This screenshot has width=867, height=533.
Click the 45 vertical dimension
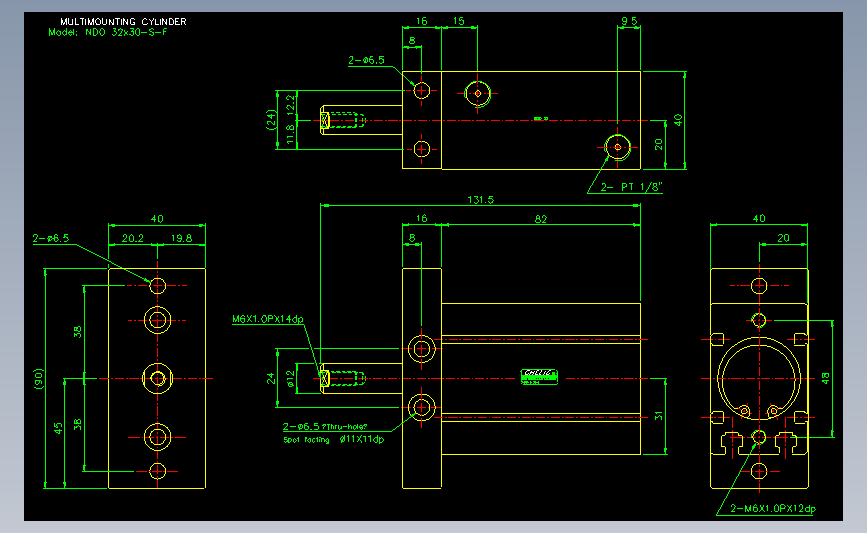pyautogui.click(x=59, y=429)
